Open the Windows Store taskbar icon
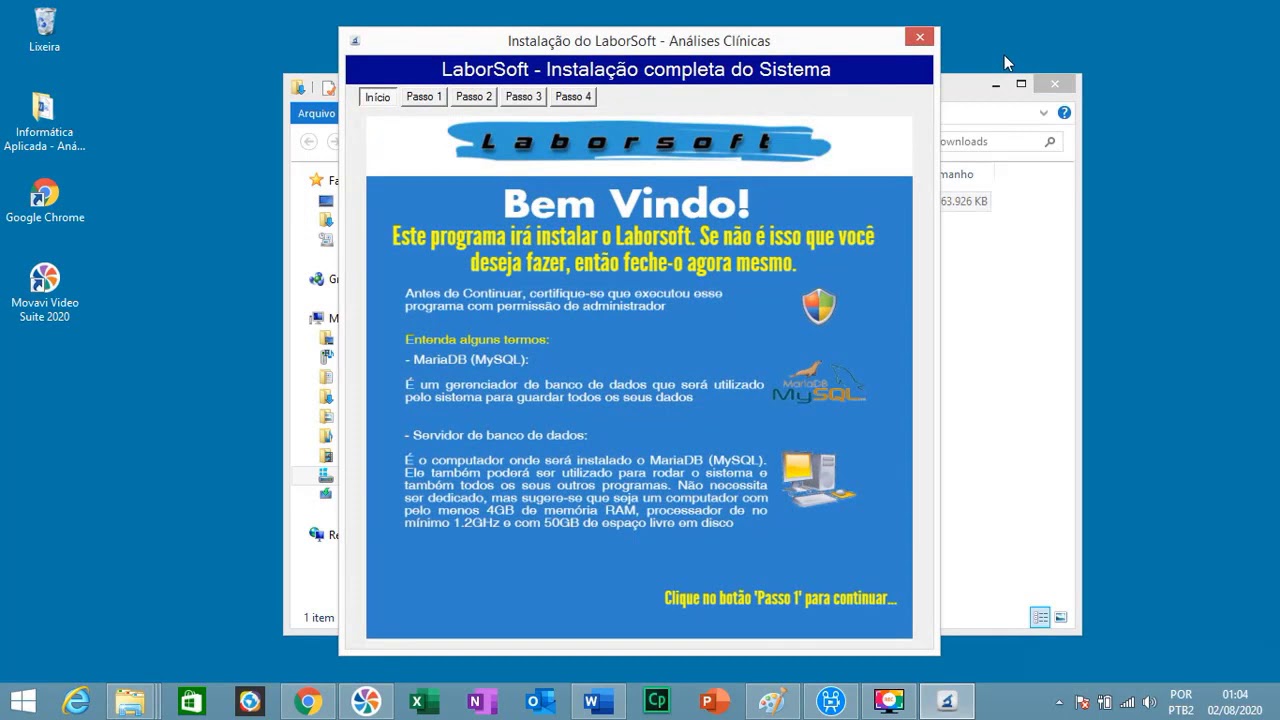The width and height of the screenshot is (1280, 720). click(191, 701)
